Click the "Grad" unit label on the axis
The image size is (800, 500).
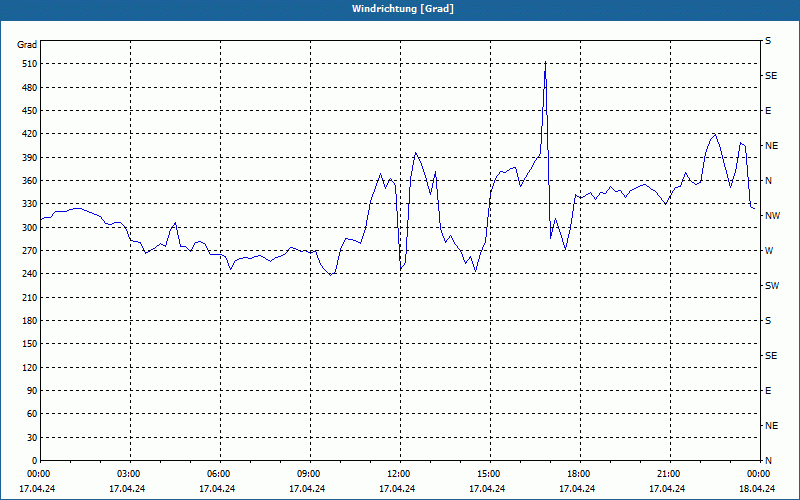point(27,45)
